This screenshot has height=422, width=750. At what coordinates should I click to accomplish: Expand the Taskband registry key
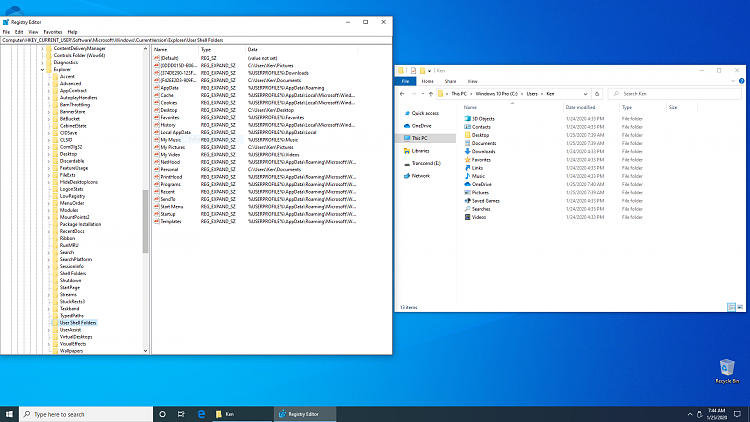point(49,309)
